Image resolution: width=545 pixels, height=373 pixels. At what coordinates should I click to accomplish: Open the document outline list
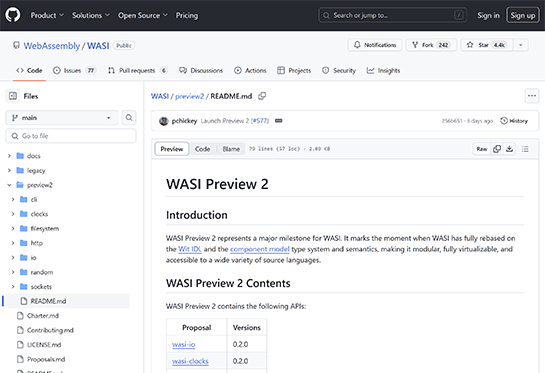coord(525,149)
